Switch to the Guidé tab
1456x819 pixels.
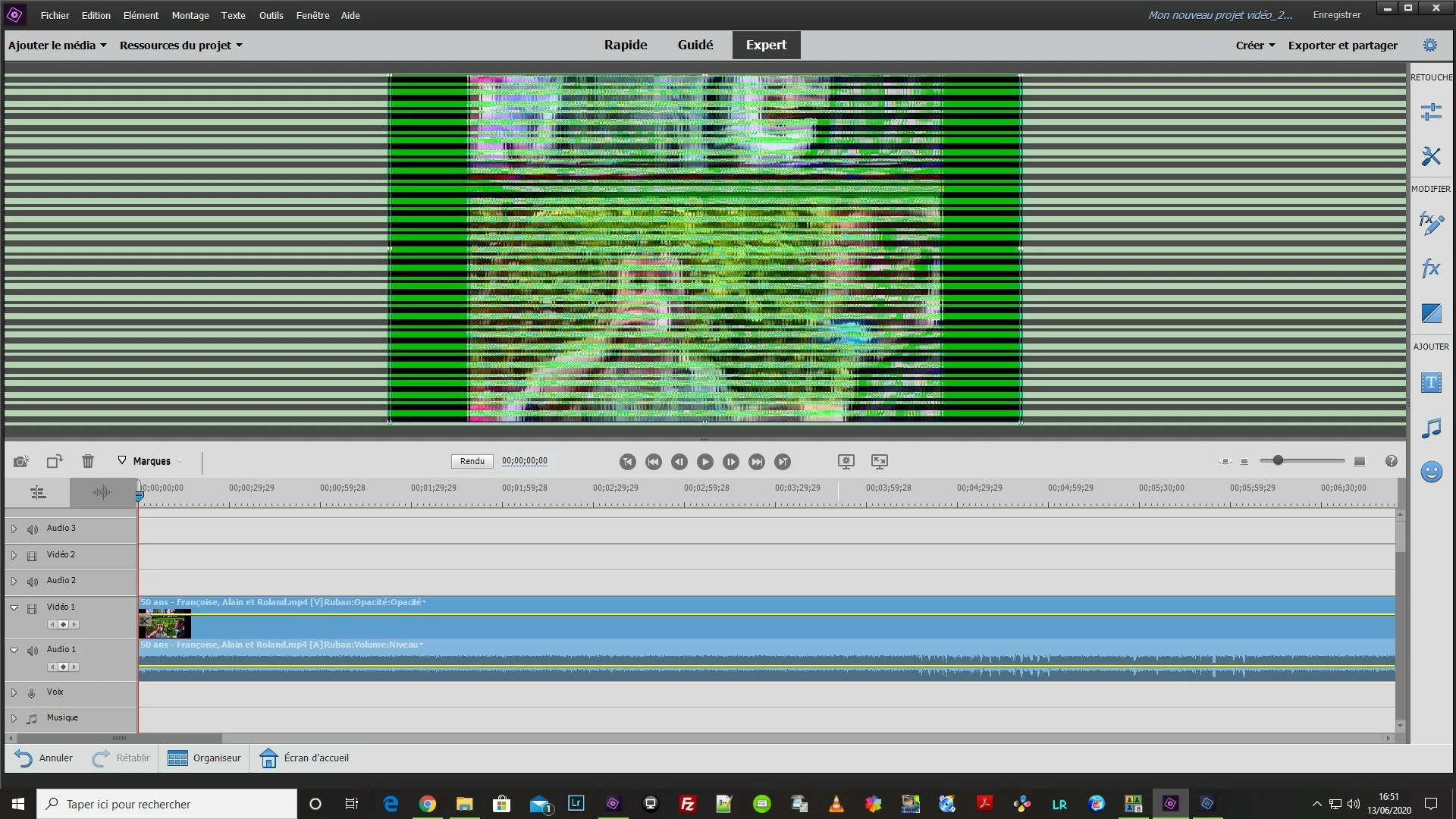point(695,45)
